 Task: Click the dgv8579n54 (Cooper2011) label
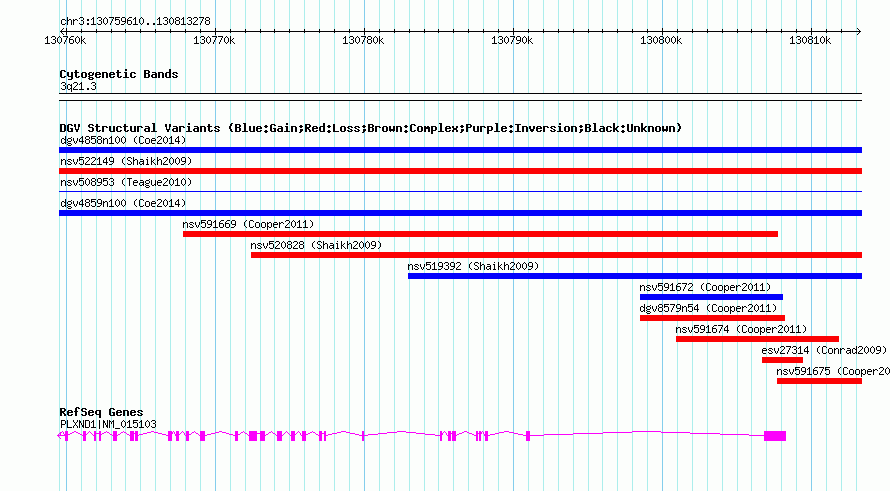pyautogui.click(x=708, y=308)
